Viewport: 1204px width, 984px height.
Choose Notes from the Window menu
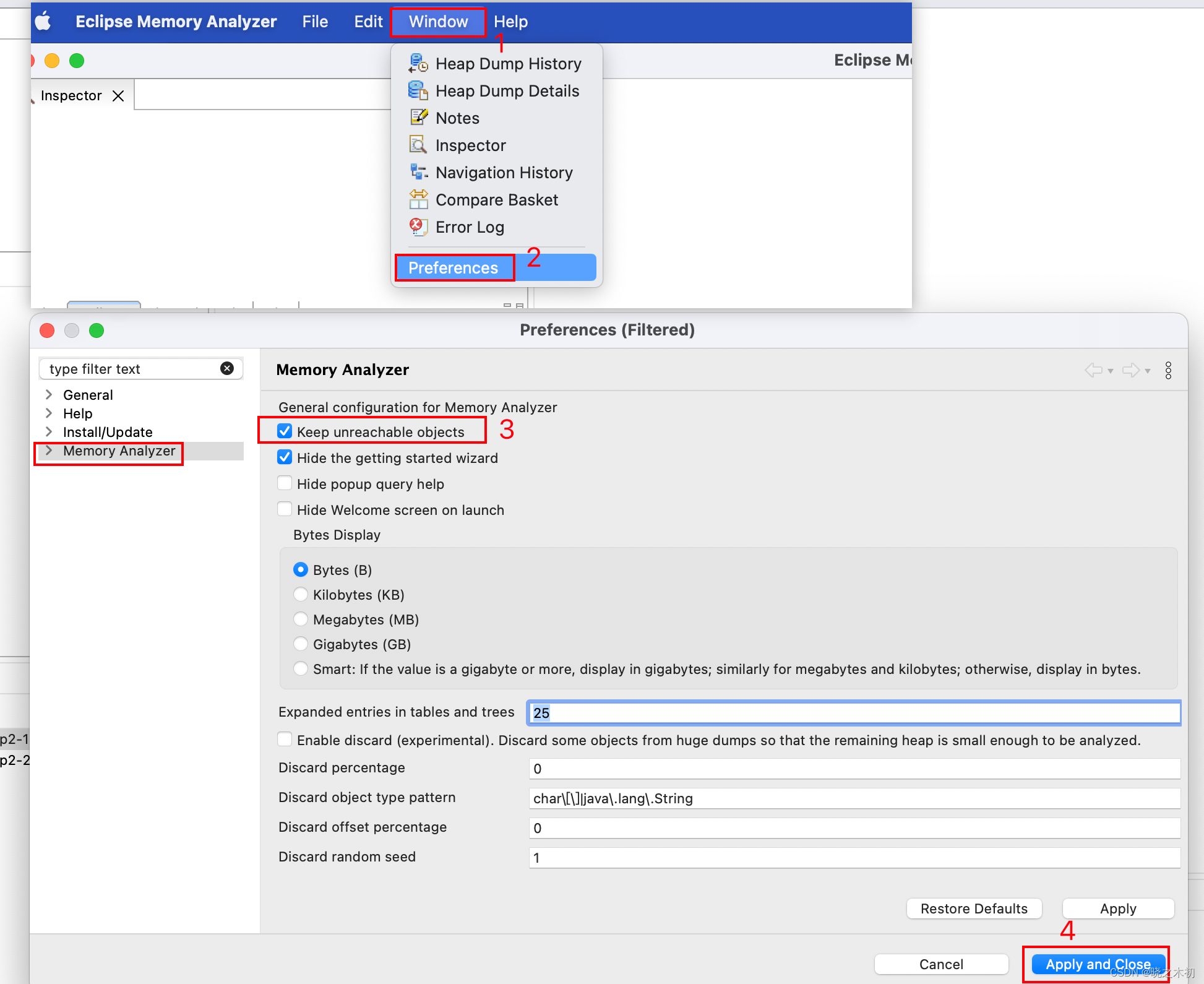[496, 118]
